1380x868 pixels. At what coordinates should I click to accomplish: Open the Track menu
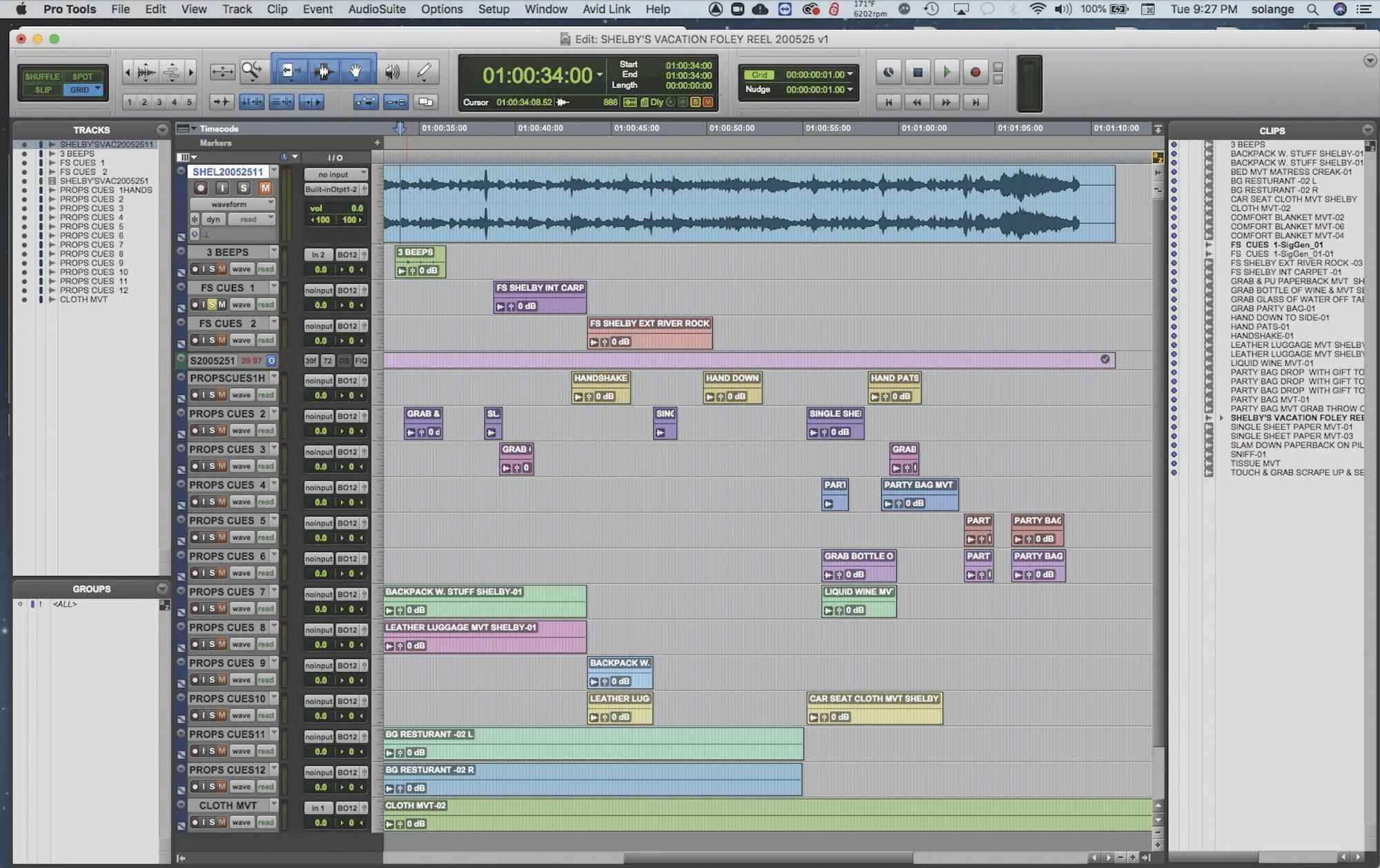coord(237,9)
